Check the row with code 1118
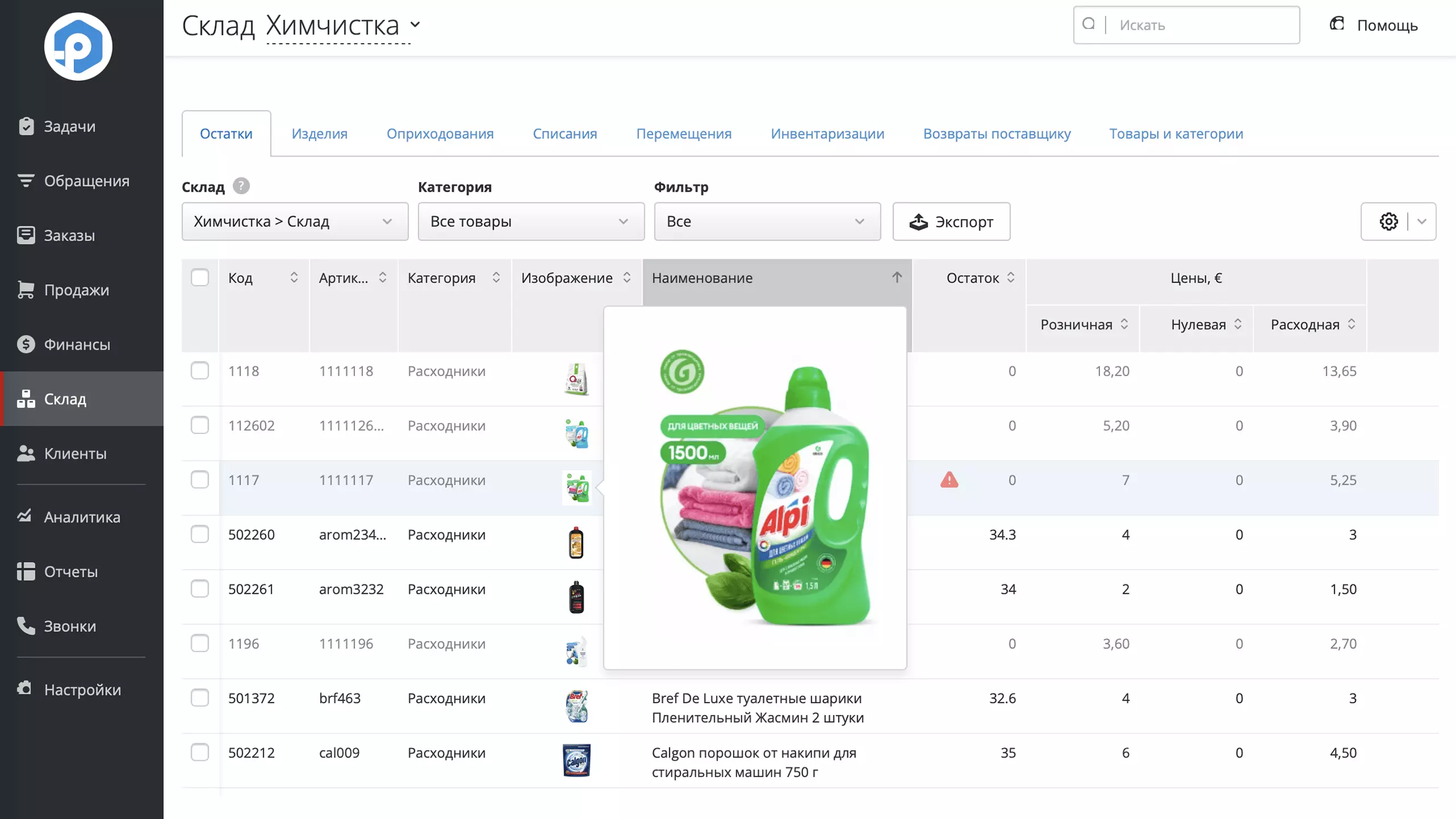 click(x=200, y=371)
